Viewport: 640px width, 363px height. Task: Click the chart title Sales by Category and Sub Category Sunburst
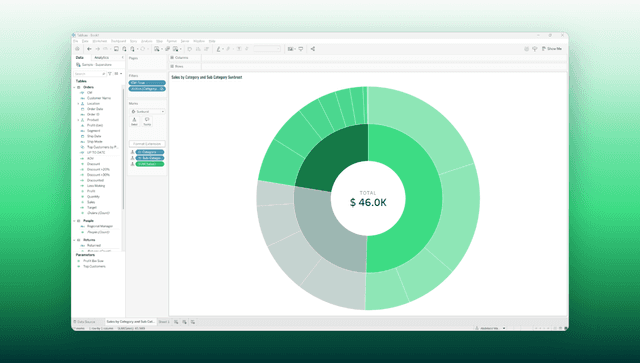[x=207, y=77]
